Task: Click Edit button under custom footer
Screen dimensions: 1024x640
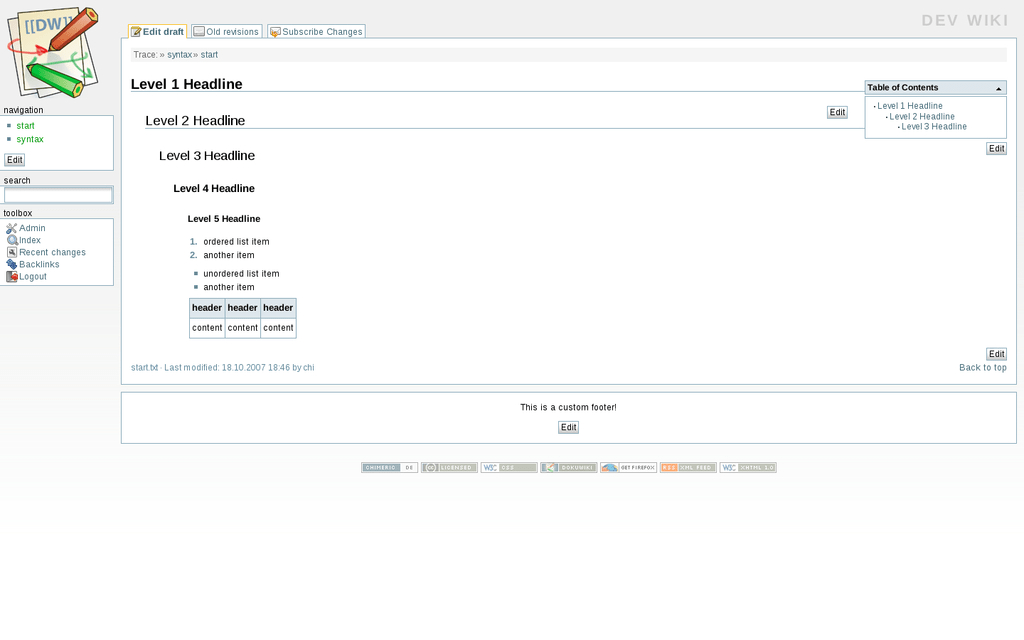Action: [x=568, y=427]
